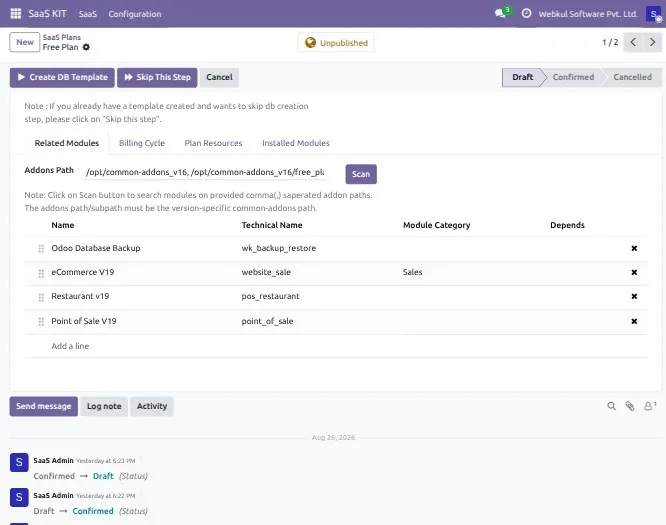The image size is (666, 525).
Task: Open attachments paperclip icon
Action: tap(629, 406)
